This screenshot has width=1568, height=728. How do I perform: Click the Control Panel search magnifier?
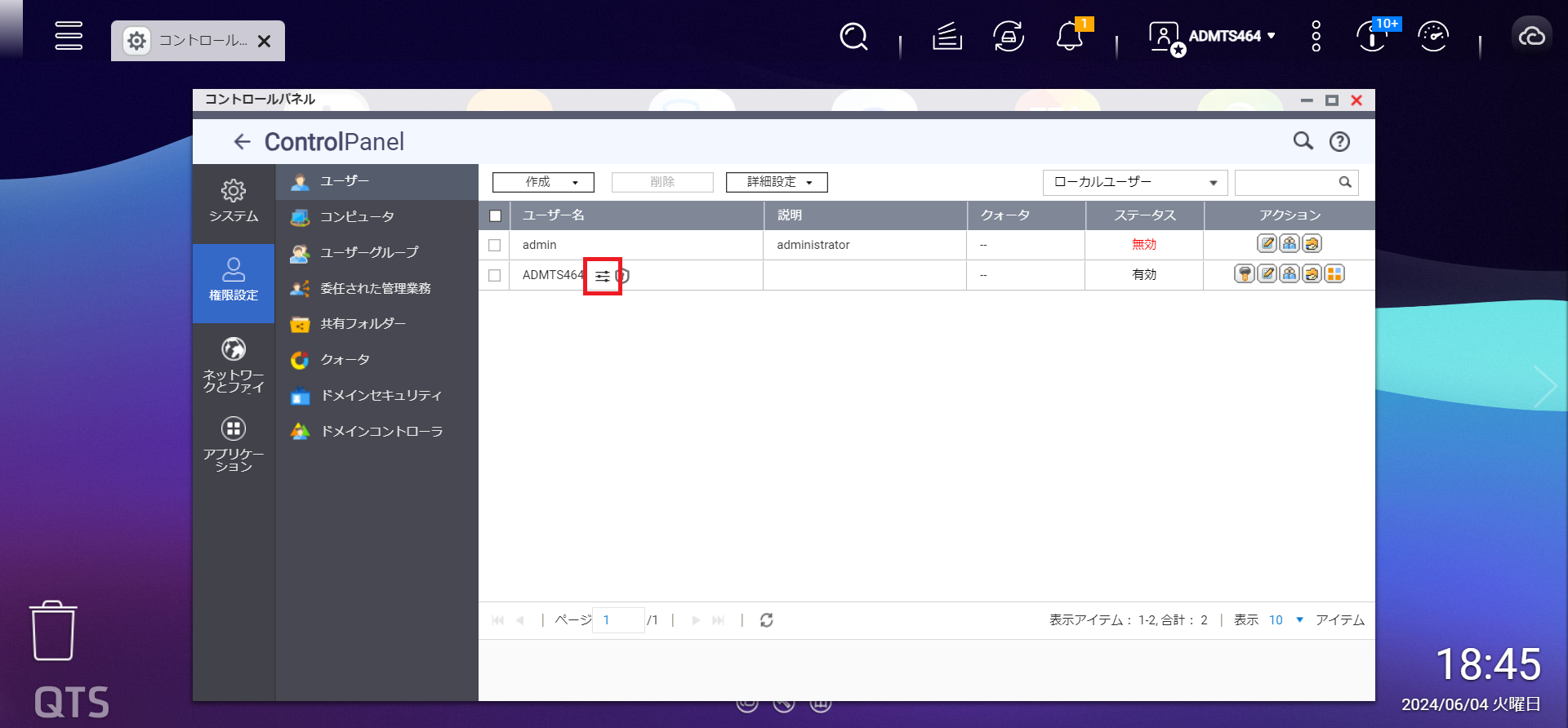(x=1303, y=141)
